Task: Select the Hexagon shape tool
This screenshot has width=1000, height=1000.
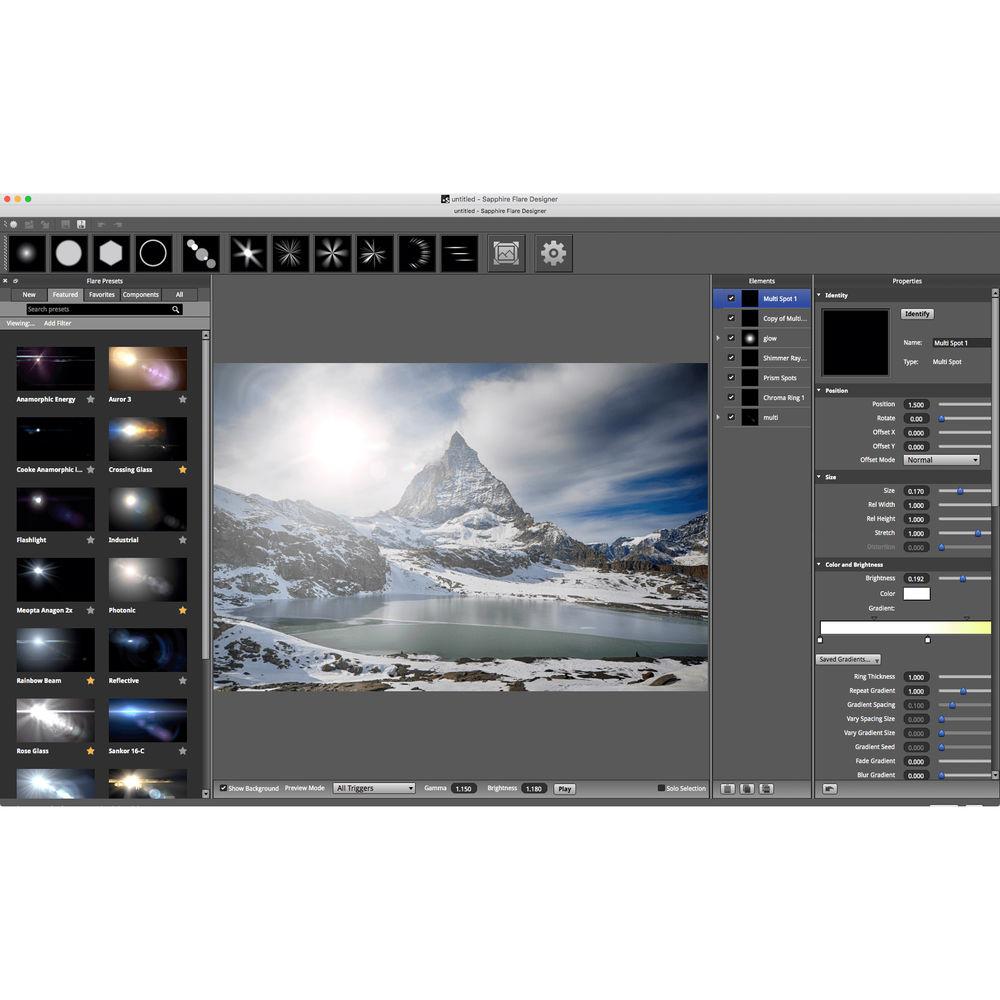Action: [110, 253]
